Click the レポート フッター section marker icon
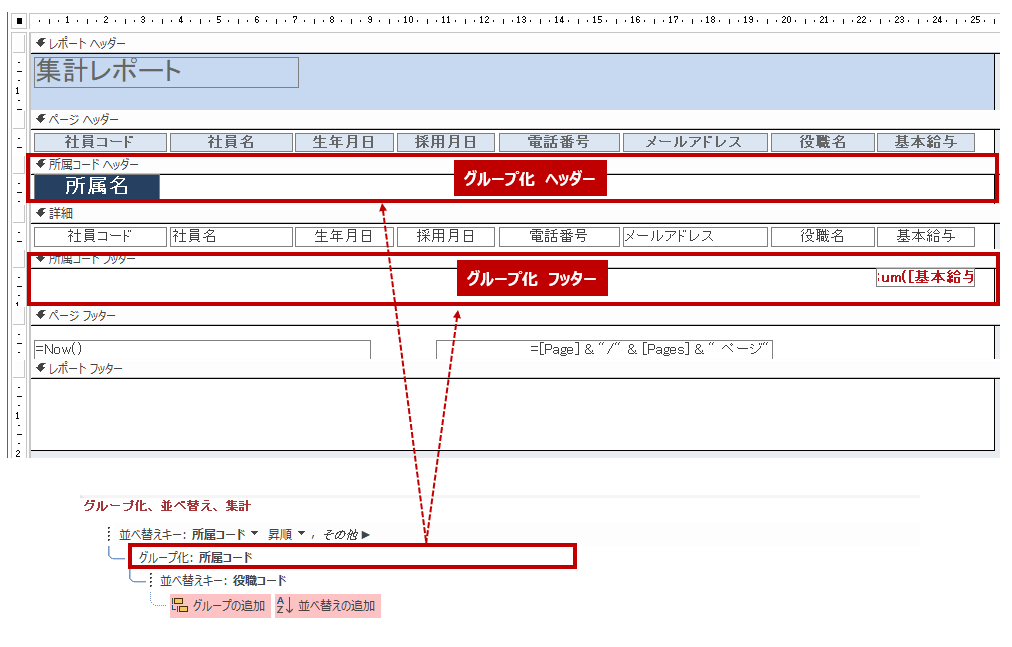This screenshot has width=1012, height=647. (40, 369)
